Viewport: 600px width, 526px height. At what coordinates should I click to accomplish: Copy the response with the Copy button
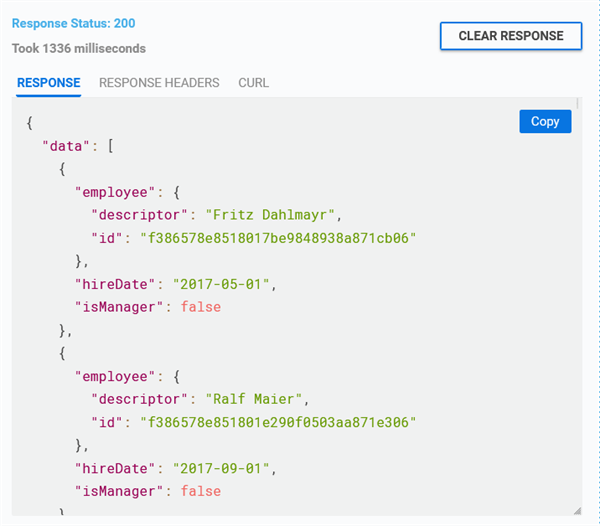point(545,122)
